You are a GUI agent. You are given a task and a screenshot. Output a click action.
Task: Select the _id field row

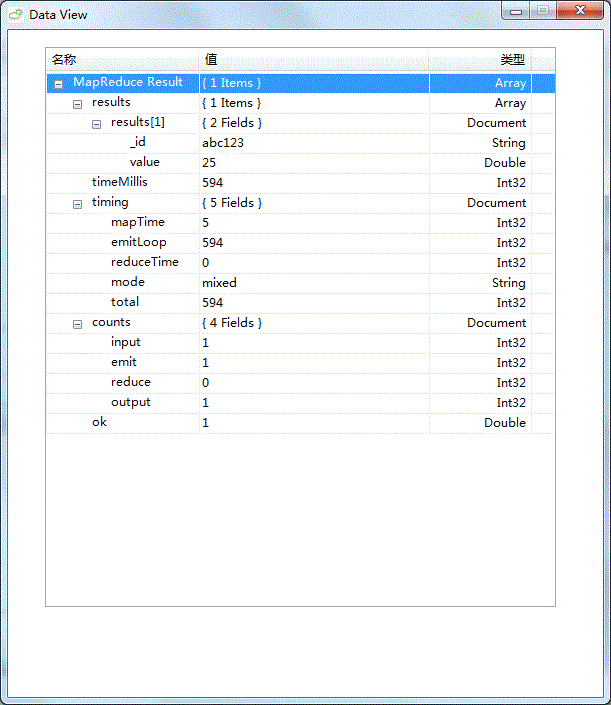301,143
